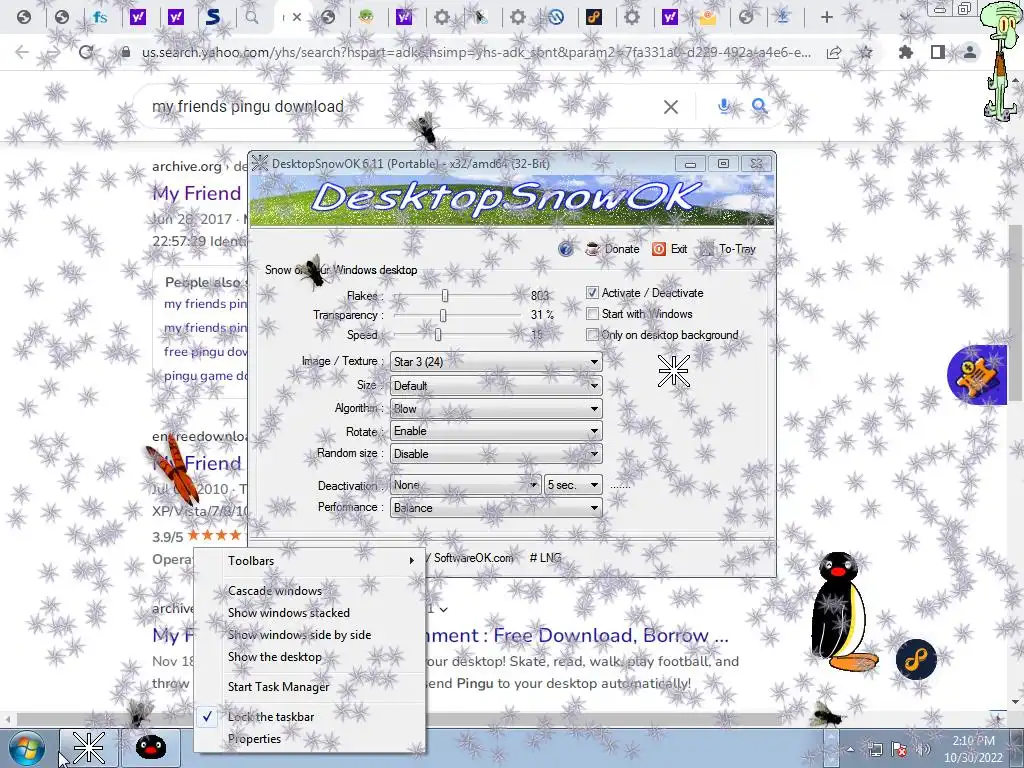Image resolution: width=1024 pixels, height=768 pixels.
Task: Enable Start with Windows checkbox
Action: click(592, 313)
